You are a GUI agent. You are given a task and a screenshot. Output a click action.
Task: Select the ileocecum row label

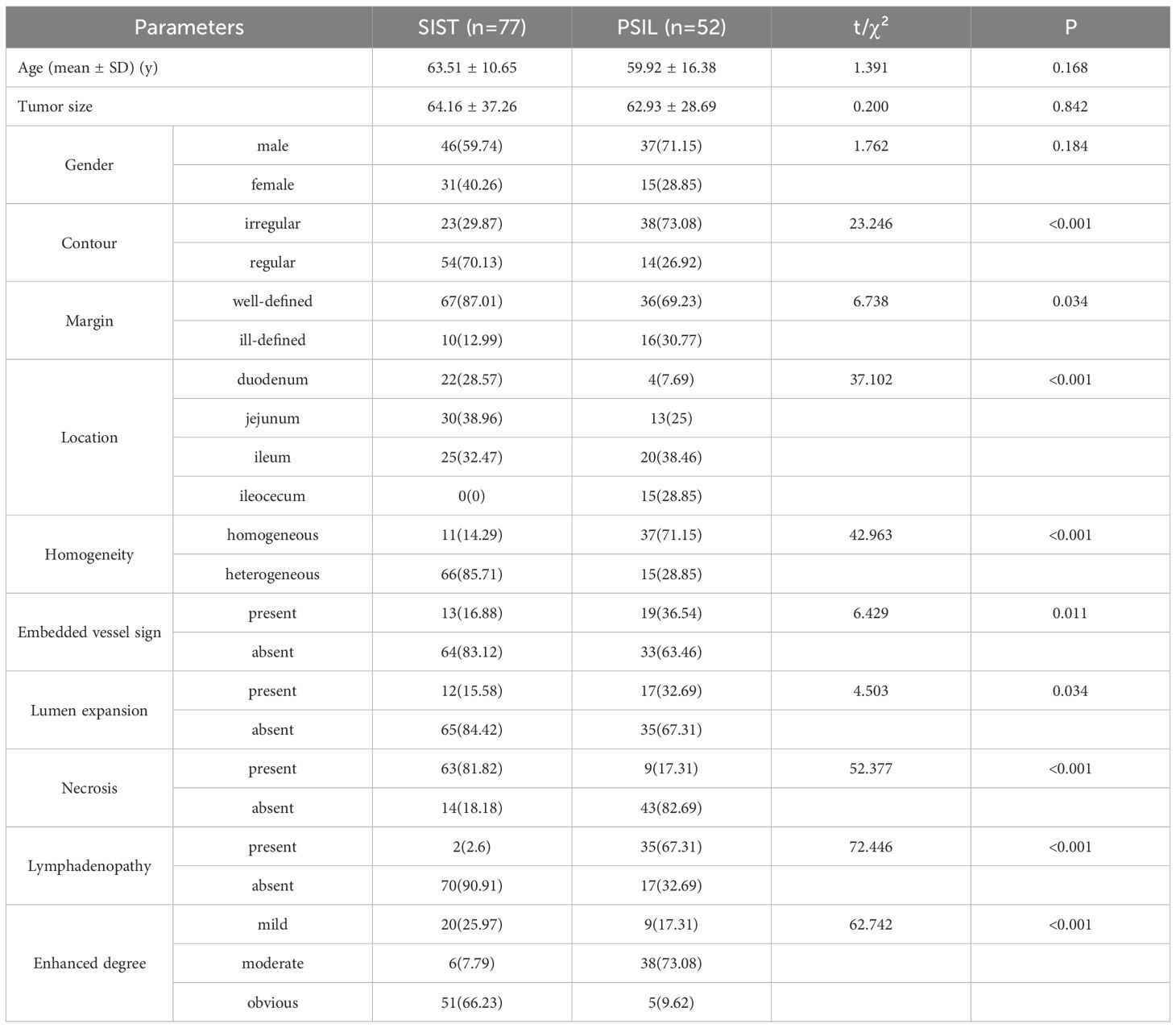(x=272, y=496)
